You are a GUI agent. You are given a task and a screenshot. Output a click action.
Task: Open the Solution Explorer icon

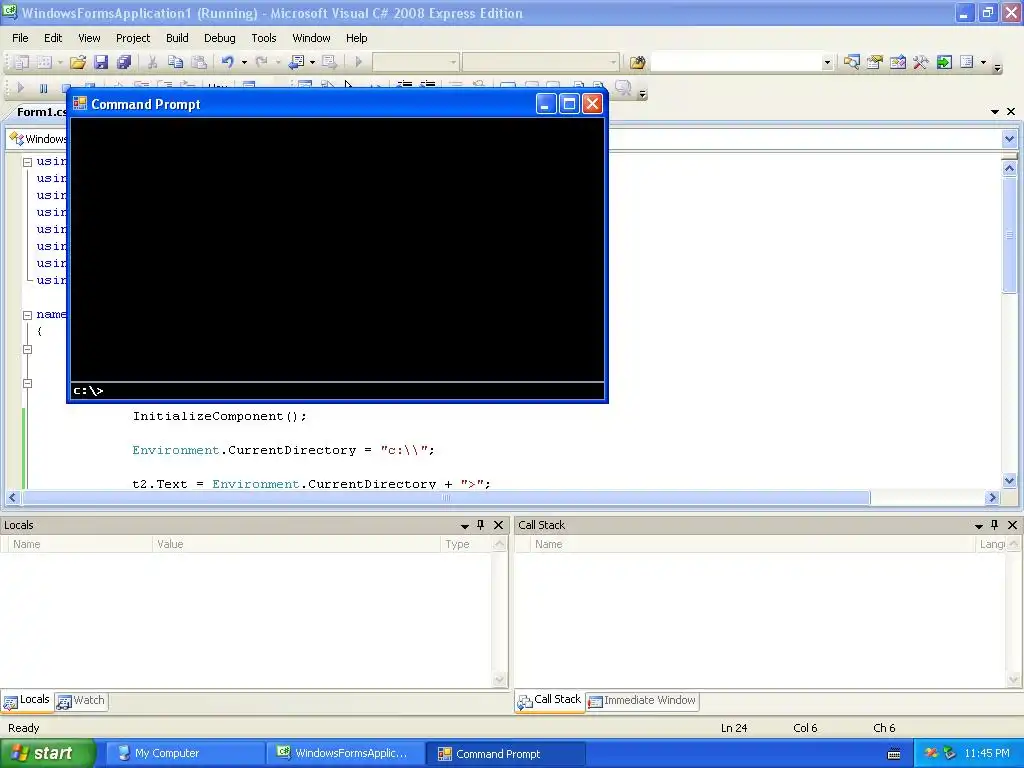pos(851,62)
